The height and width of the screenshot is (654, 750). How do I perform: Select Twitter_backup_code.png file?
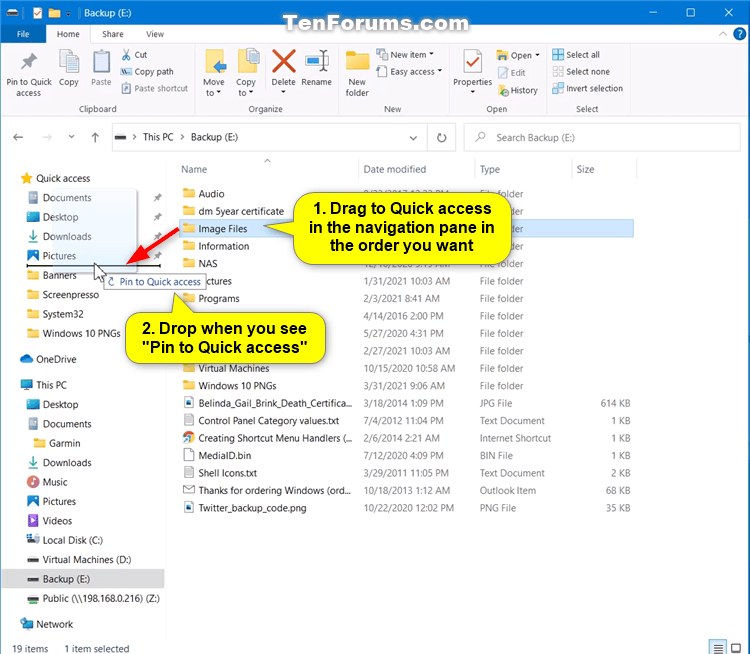coord(245,508)
